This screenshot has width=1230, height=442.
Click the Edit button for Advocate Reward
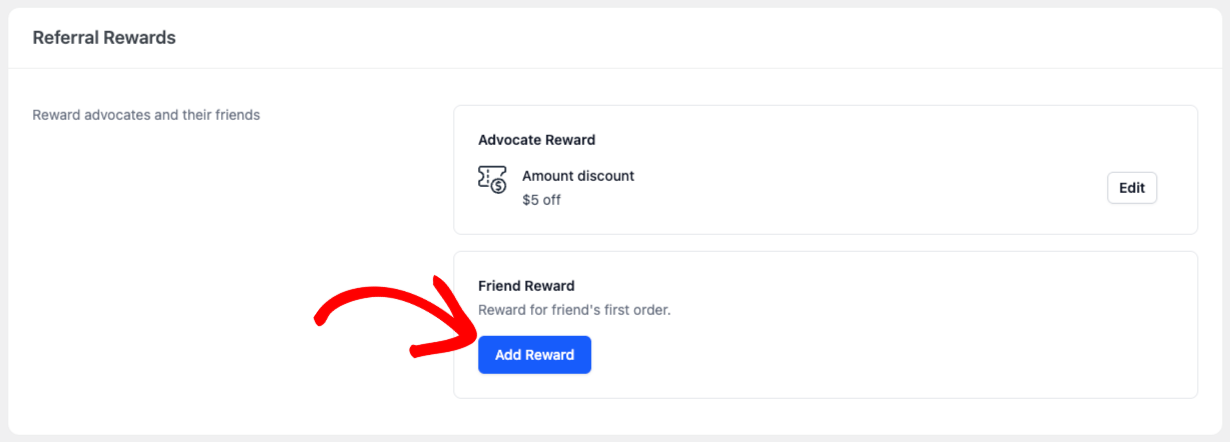pyautogui.click(x=1131, y=188)
